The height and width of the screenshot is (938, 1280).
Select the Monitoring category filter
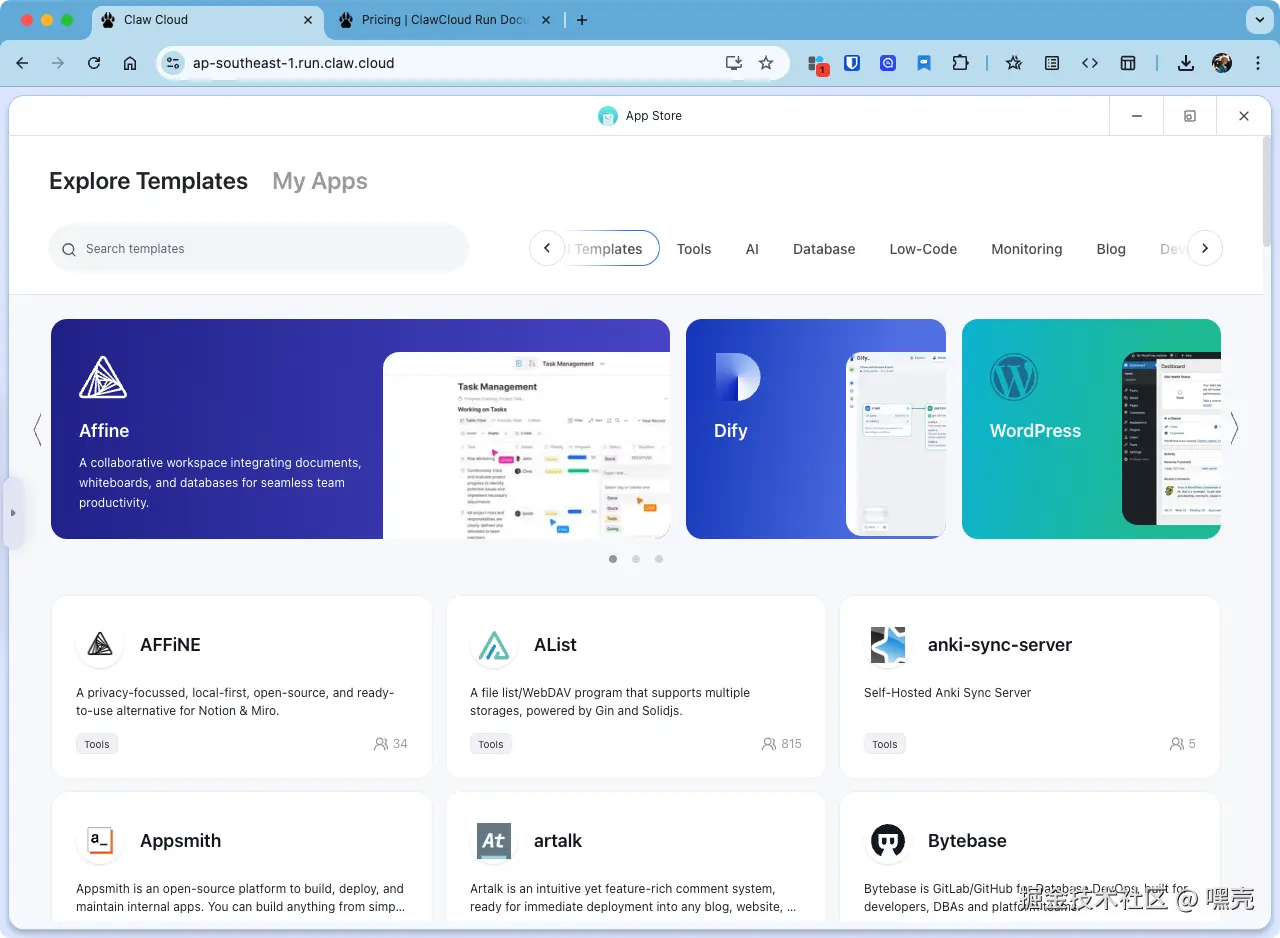coord(1026,248)
